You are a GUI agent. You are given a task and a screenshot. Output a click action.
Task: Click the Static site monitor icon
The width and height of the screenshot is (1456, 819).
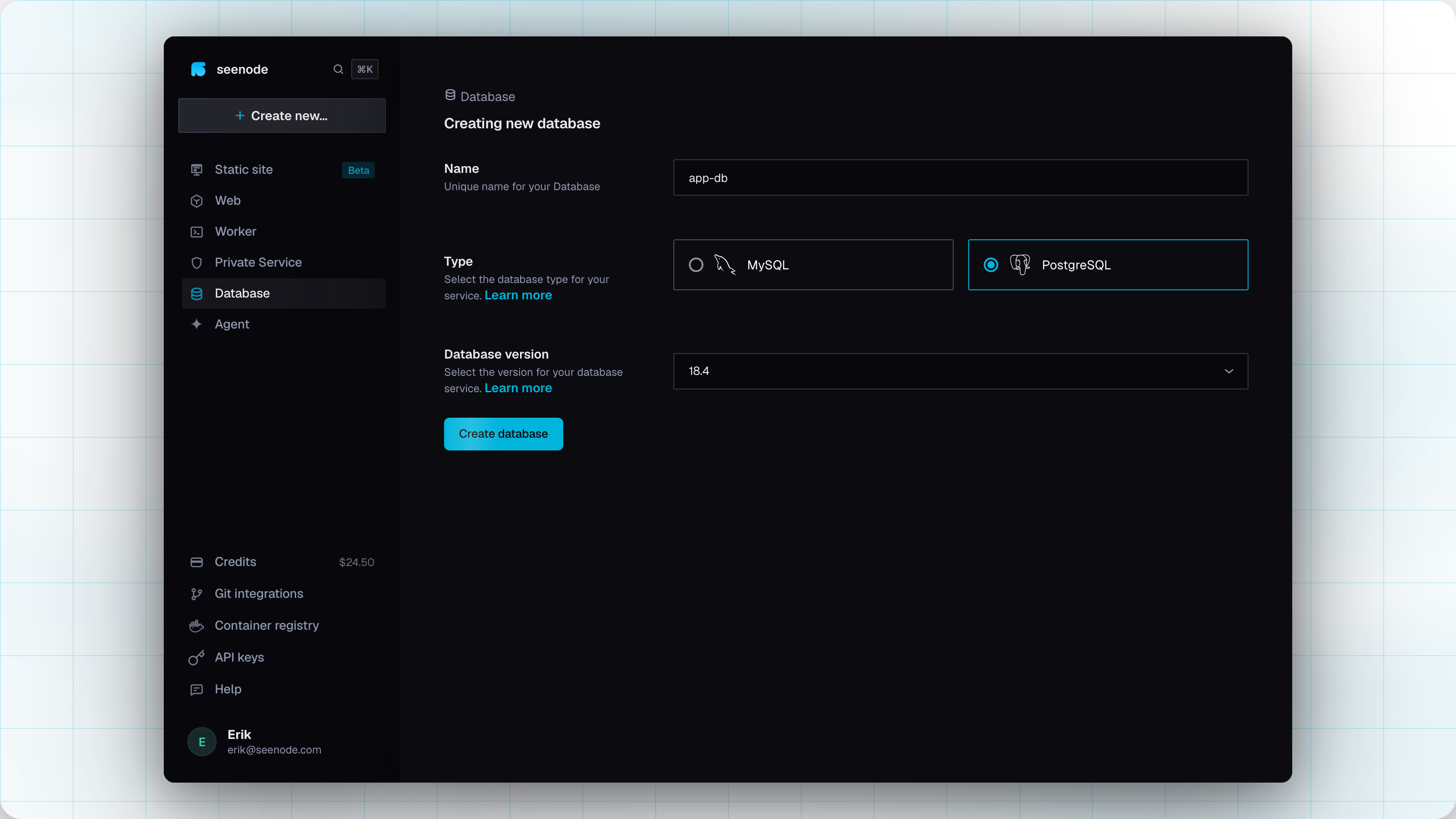pos(197,170)
